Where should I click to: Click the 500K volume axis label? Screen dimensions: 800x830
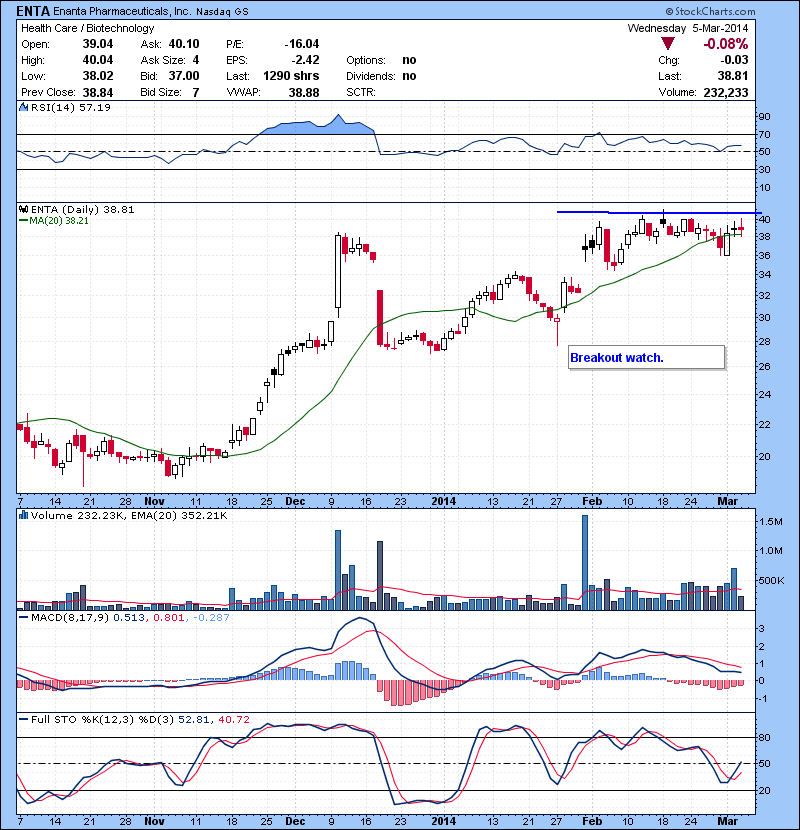tap(771, 581)
